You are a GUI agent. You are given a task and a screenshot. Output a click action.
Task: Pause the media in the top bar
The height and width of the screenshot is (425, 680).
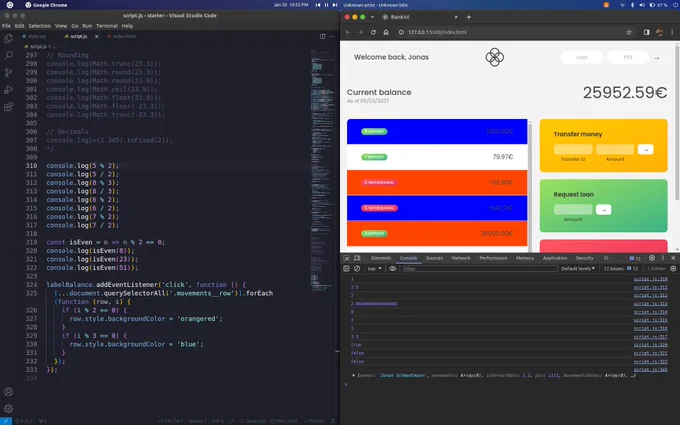pyautogui.click(x=327, y=5)
